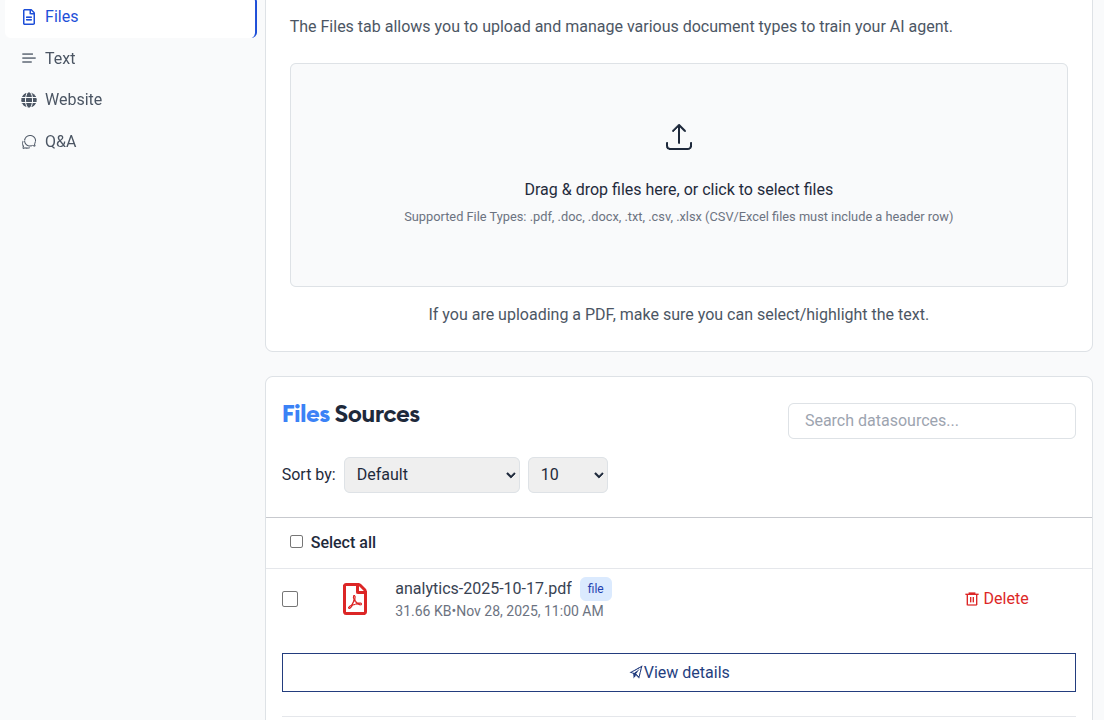Open the Sort by Default dropdown
Screen dimensions: 1104x720
432,475
